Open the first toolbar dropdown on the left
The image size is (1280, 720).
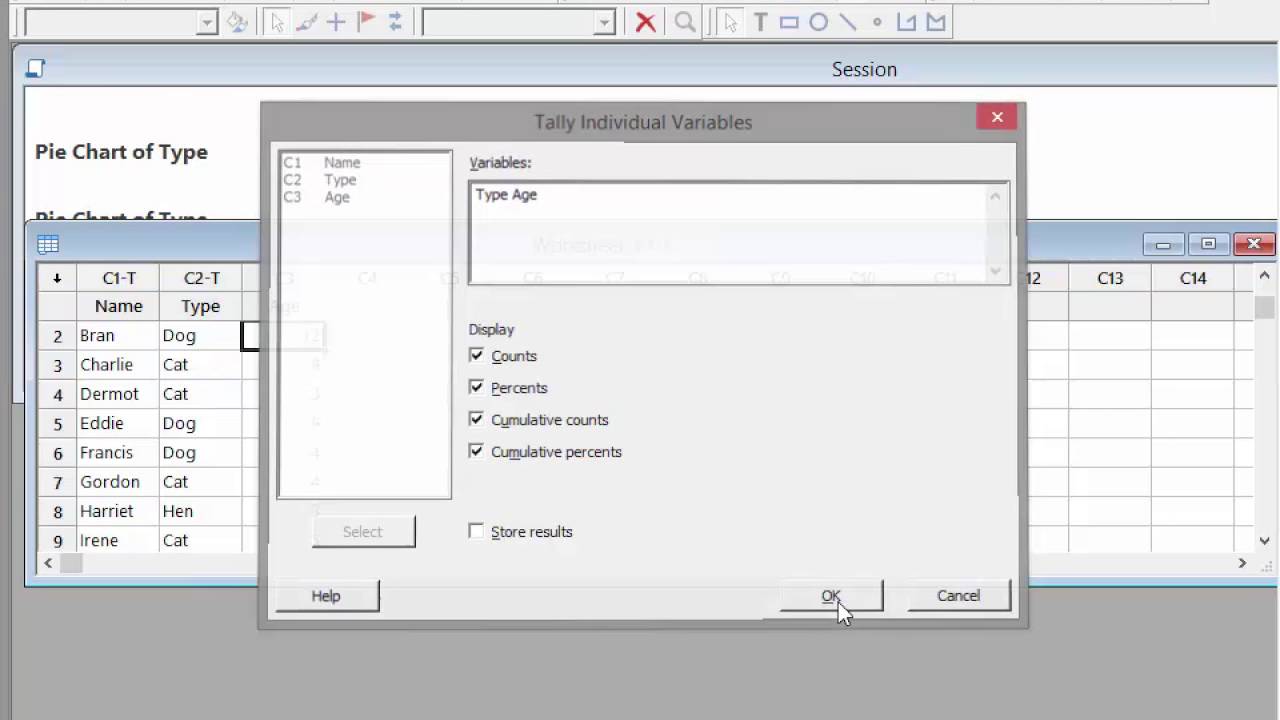point(206,22)
